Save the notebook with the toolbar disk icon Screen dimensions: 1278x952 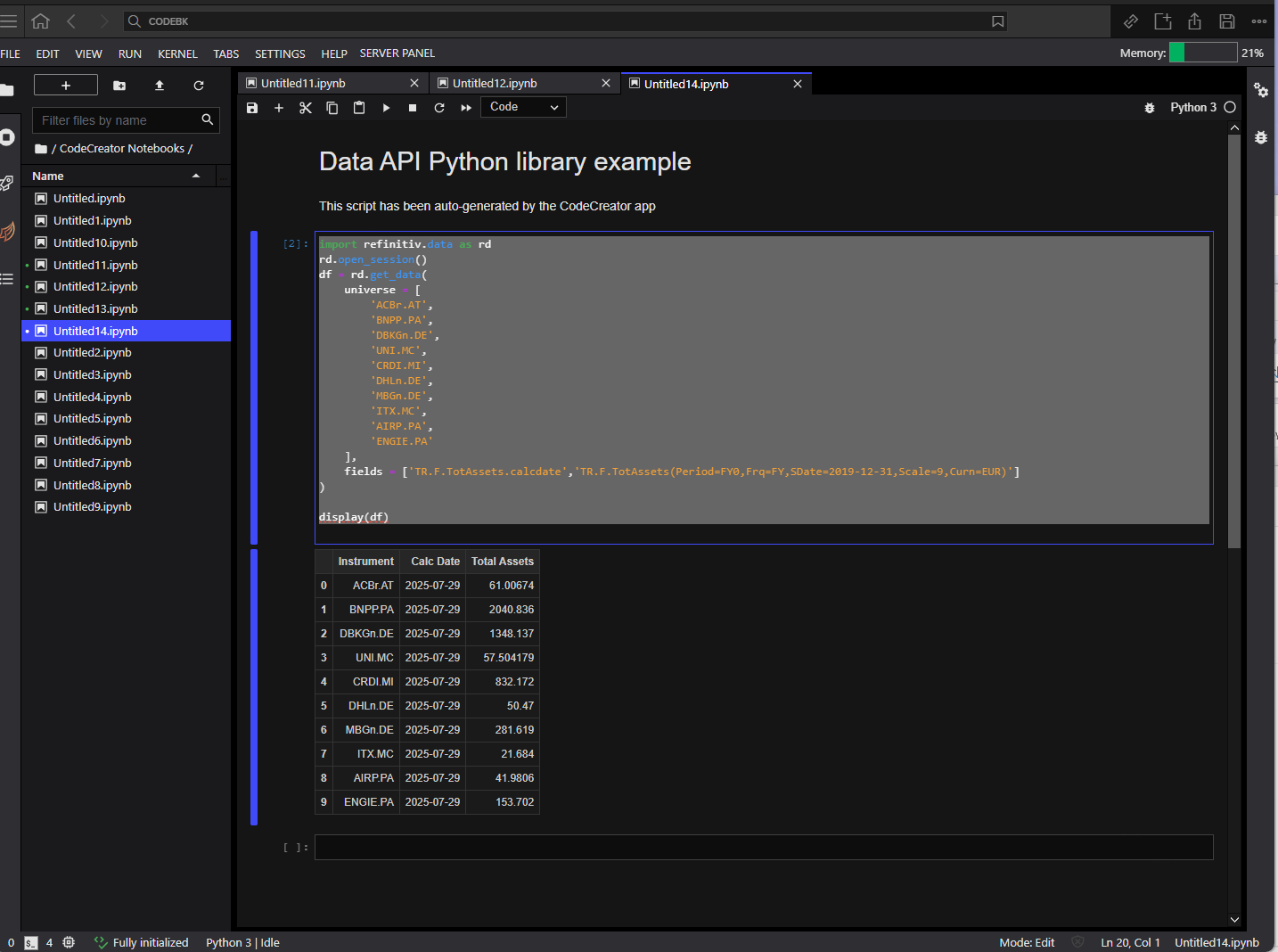[252, 108]
